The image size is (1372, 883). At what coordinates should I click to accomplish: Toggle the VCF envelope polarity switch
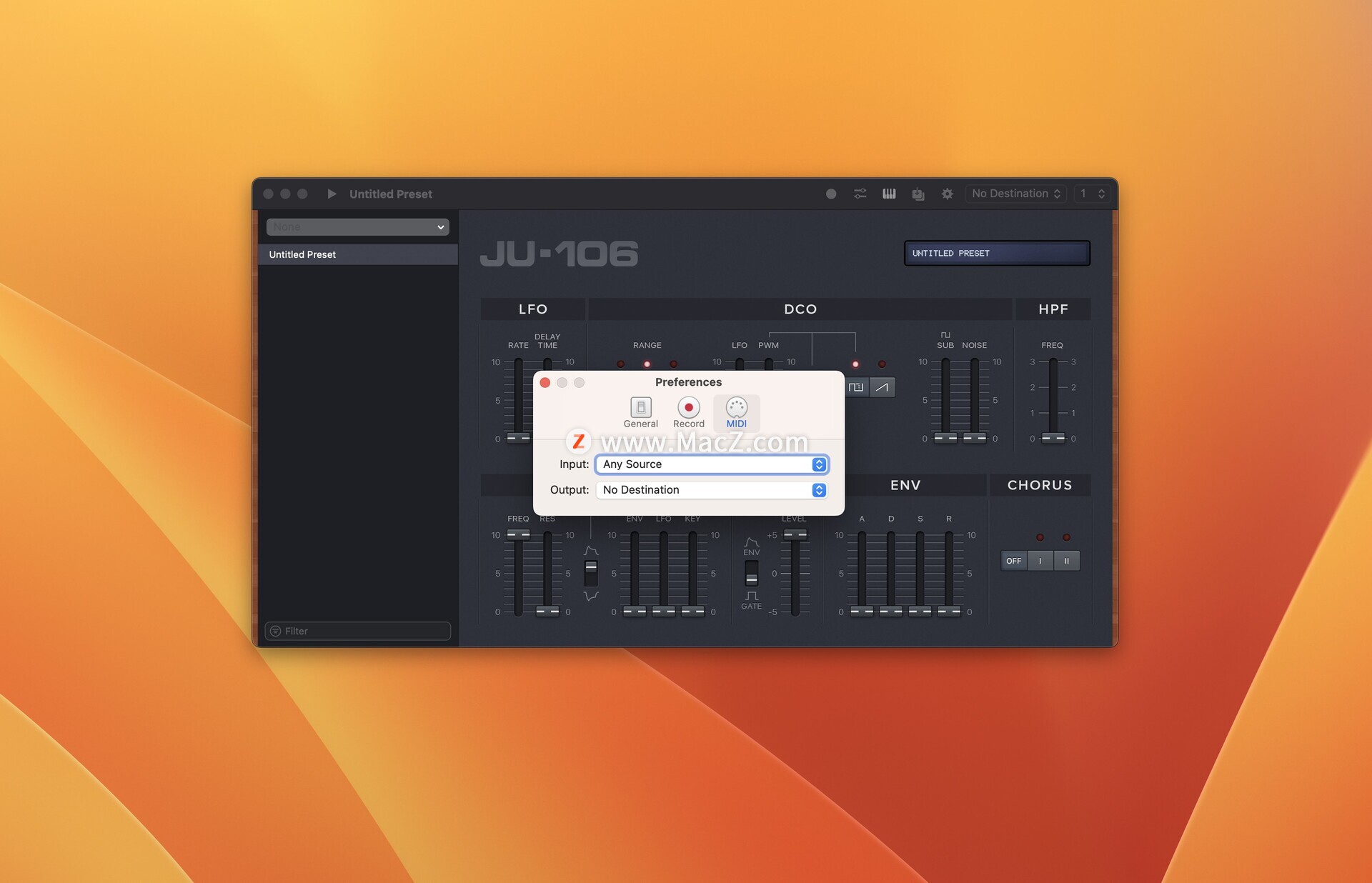click(x=591, y=573)
